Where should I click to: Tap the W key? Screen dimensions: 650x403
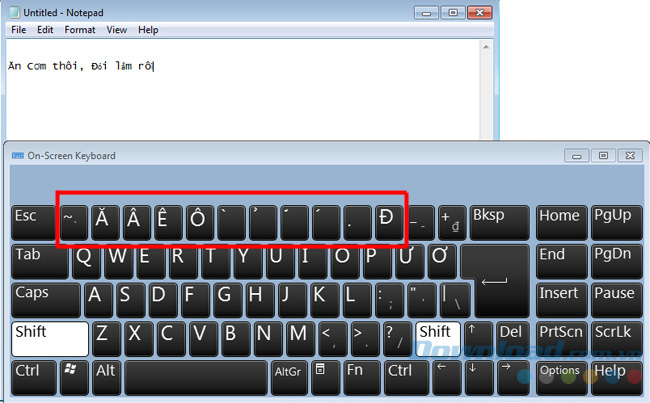(x=119, y=261)
